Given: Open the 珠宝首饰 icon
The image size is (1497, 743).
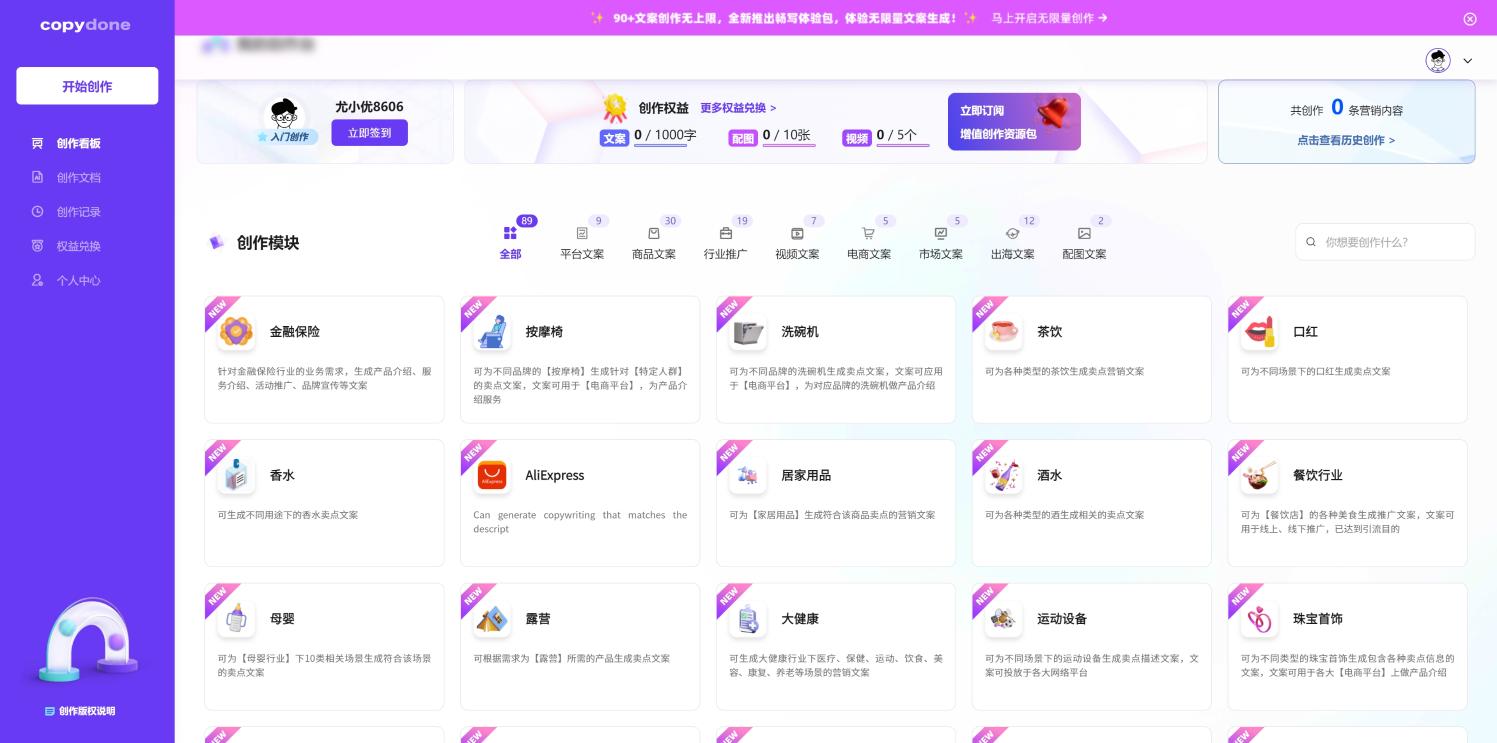Looking at the screenshot, I should [1259, 619].
